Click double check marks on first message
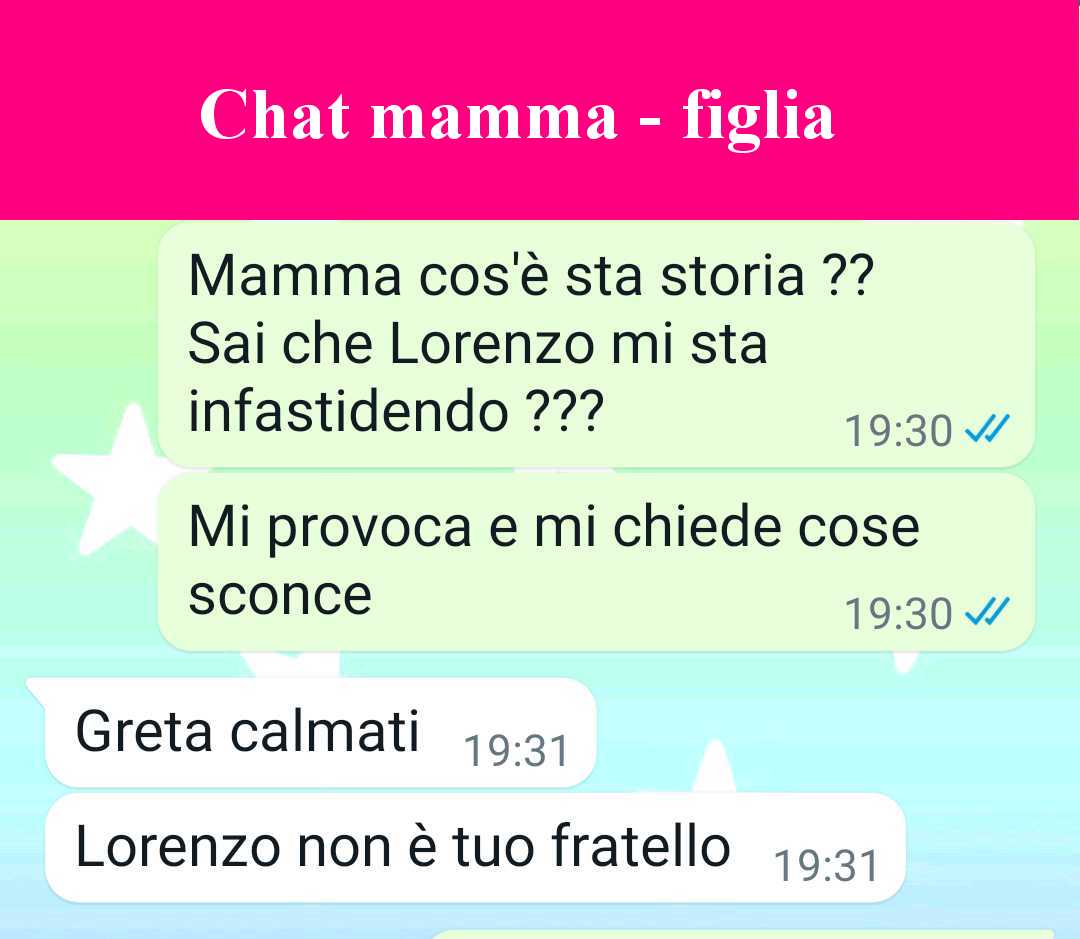The width and height of the screenshot is (1080, 939). coord(986,429)
